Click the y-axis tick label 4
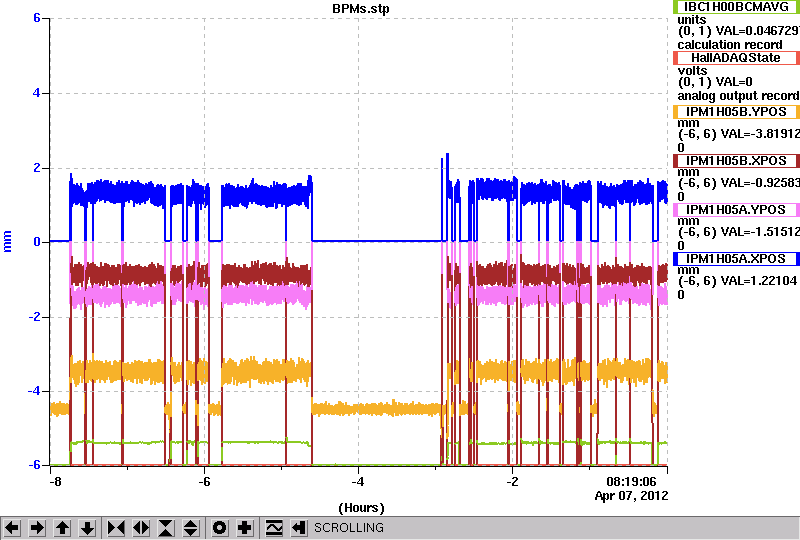 click(x=37, y=93)
